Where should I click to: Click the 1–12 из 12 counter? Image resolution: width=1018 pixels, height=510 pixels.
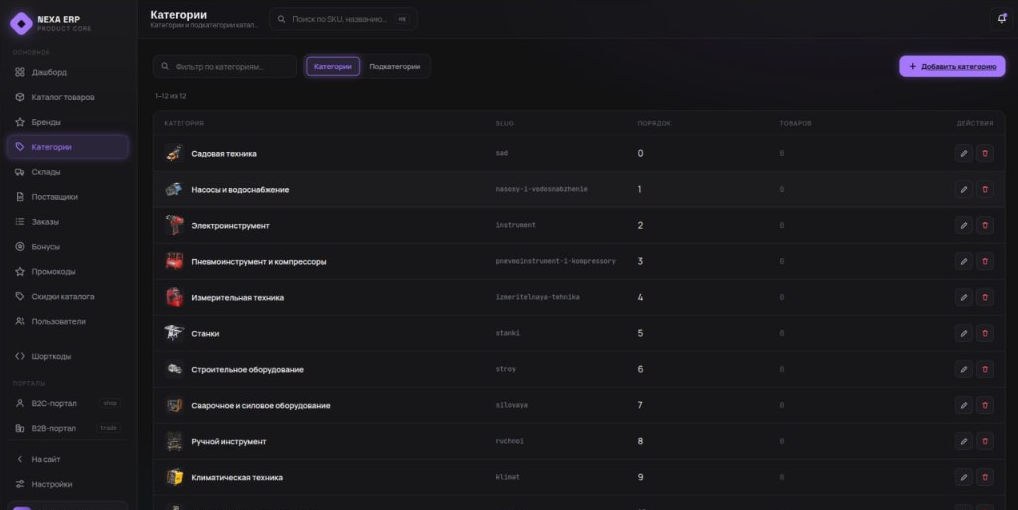click(171, 96)
